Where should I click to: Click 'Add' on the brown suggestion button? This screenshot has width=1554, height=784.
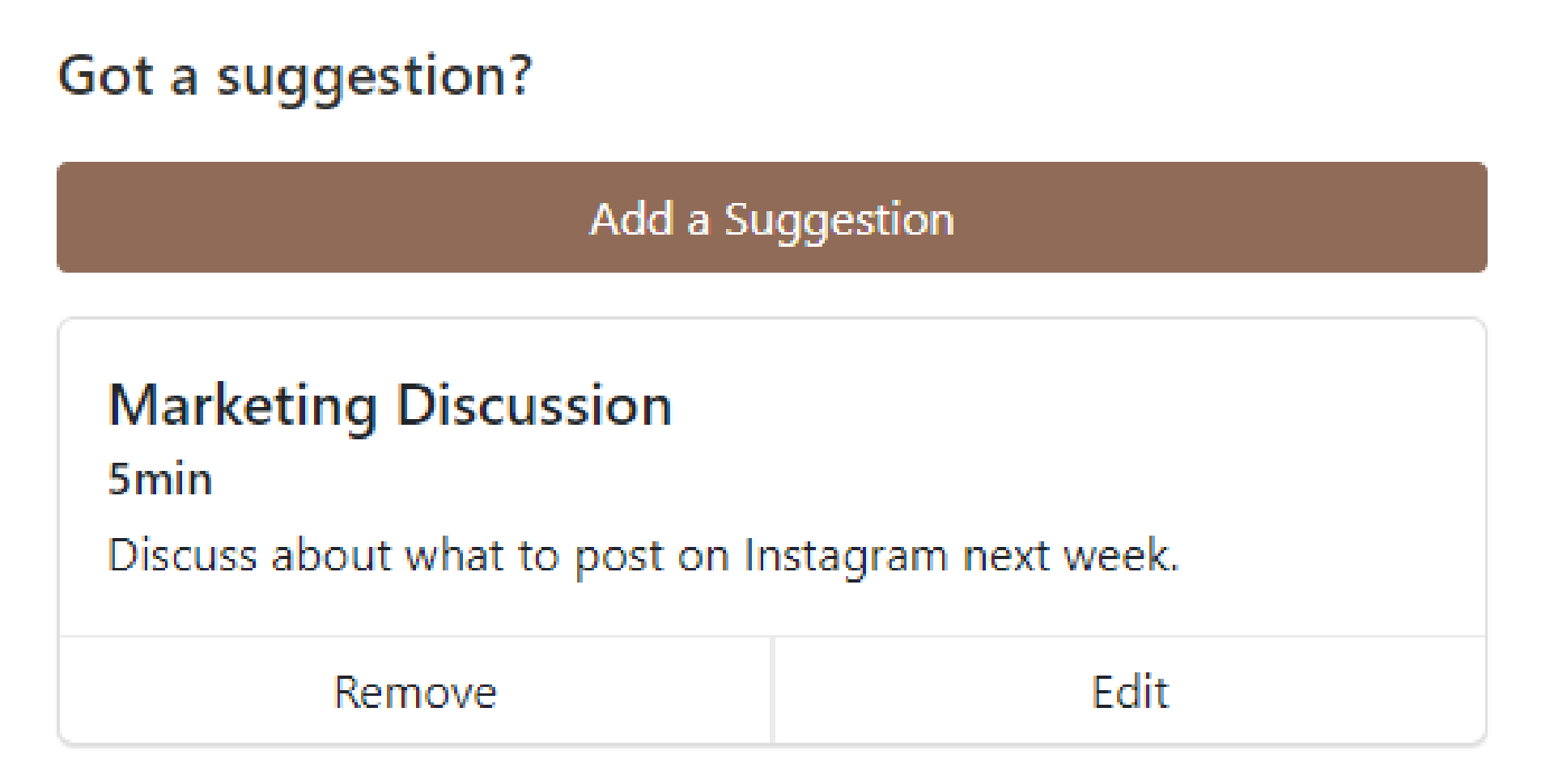click(x=631, y=218)
